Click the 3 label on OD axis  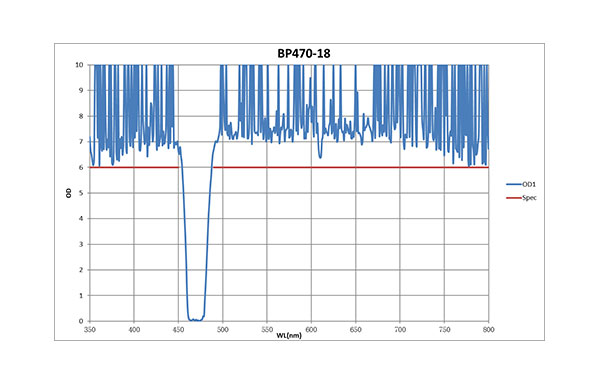tap(81, 244)
